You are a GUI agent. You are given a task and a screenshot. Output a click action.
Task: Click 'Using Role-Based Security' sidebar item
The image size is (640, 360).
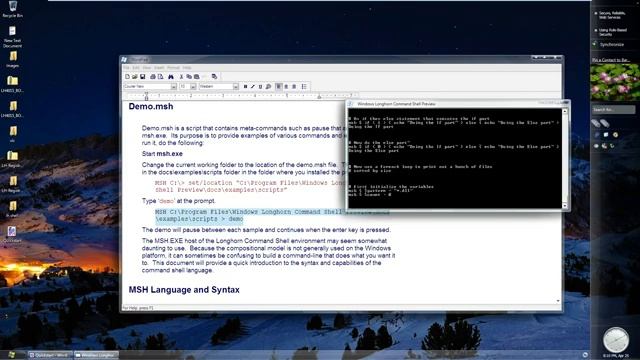click(612, 32)
